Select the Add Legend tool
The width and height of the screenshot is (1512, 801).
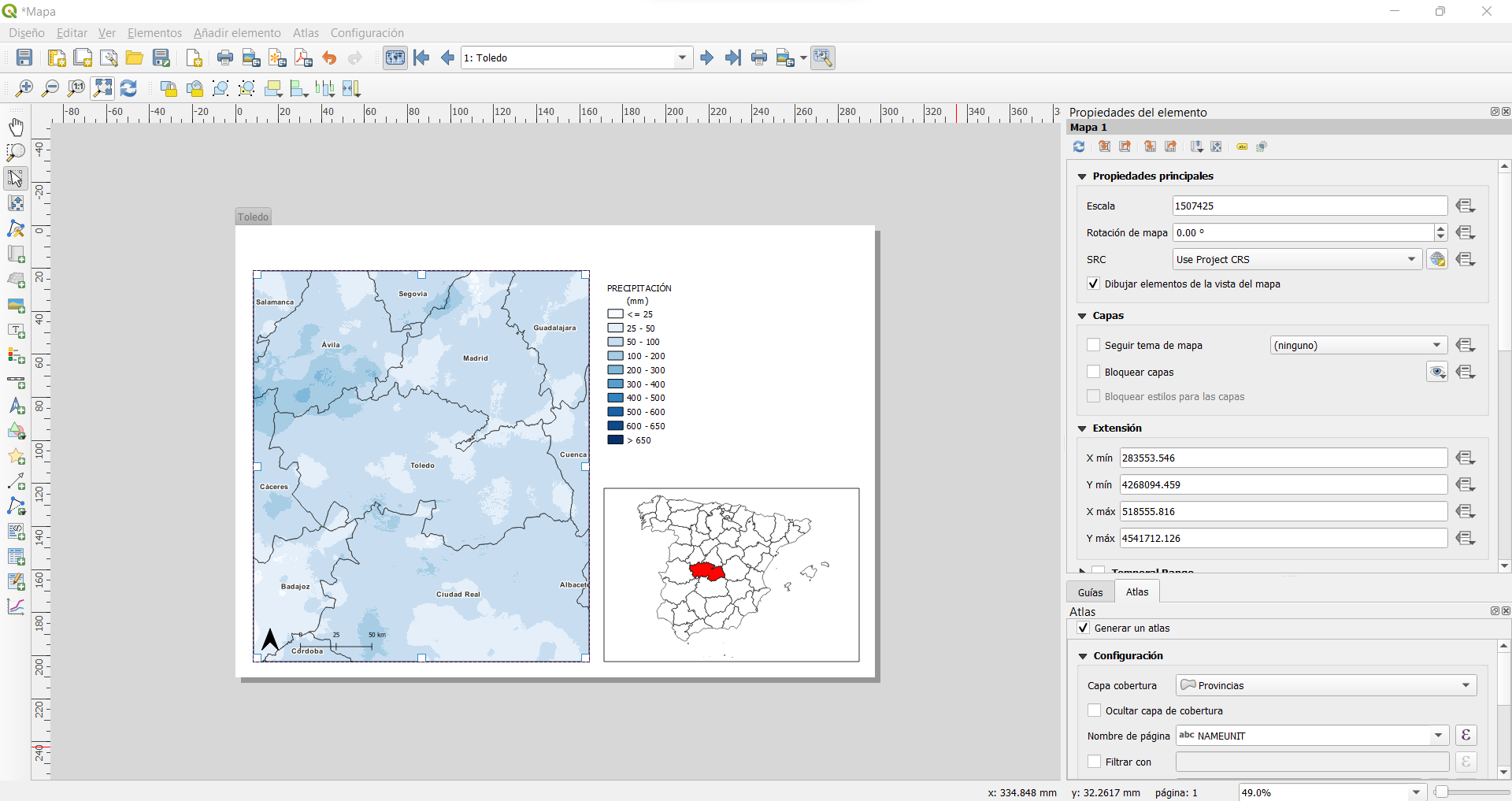pos(16,356)
